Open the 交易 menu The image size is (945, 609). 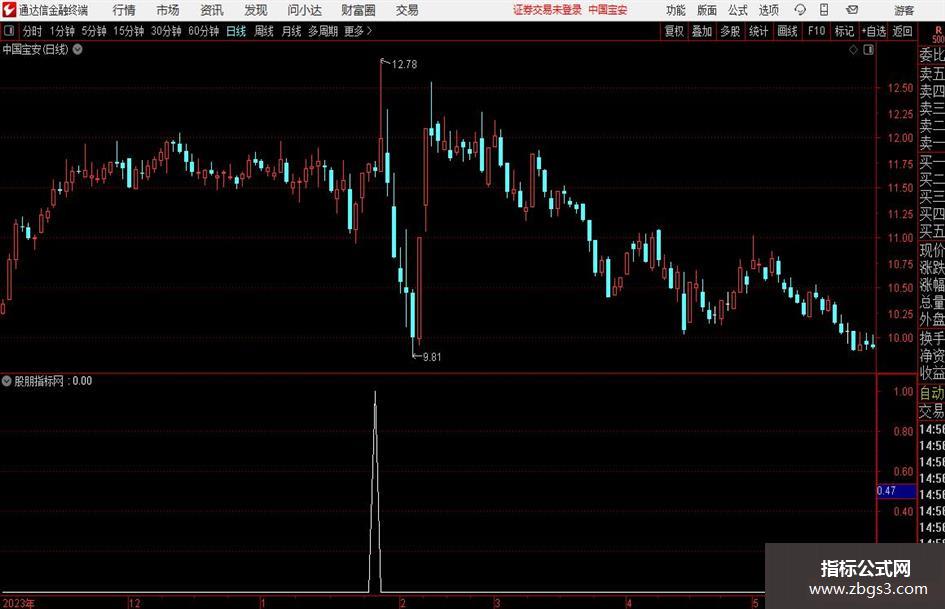pyautogui.click(x=407, y=10)
